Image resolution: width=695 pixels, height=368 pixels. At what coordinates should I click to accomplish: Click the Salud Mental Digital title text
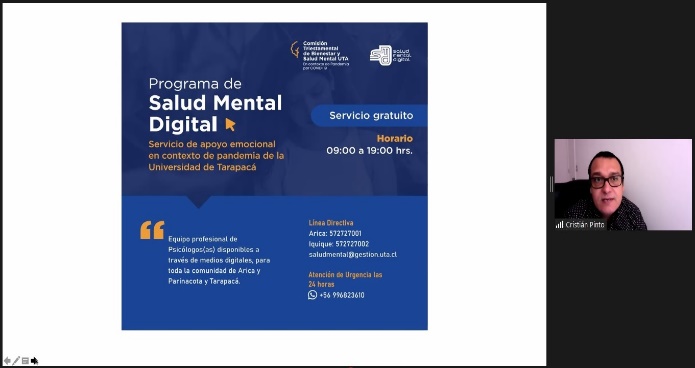[x=215, y=114]
